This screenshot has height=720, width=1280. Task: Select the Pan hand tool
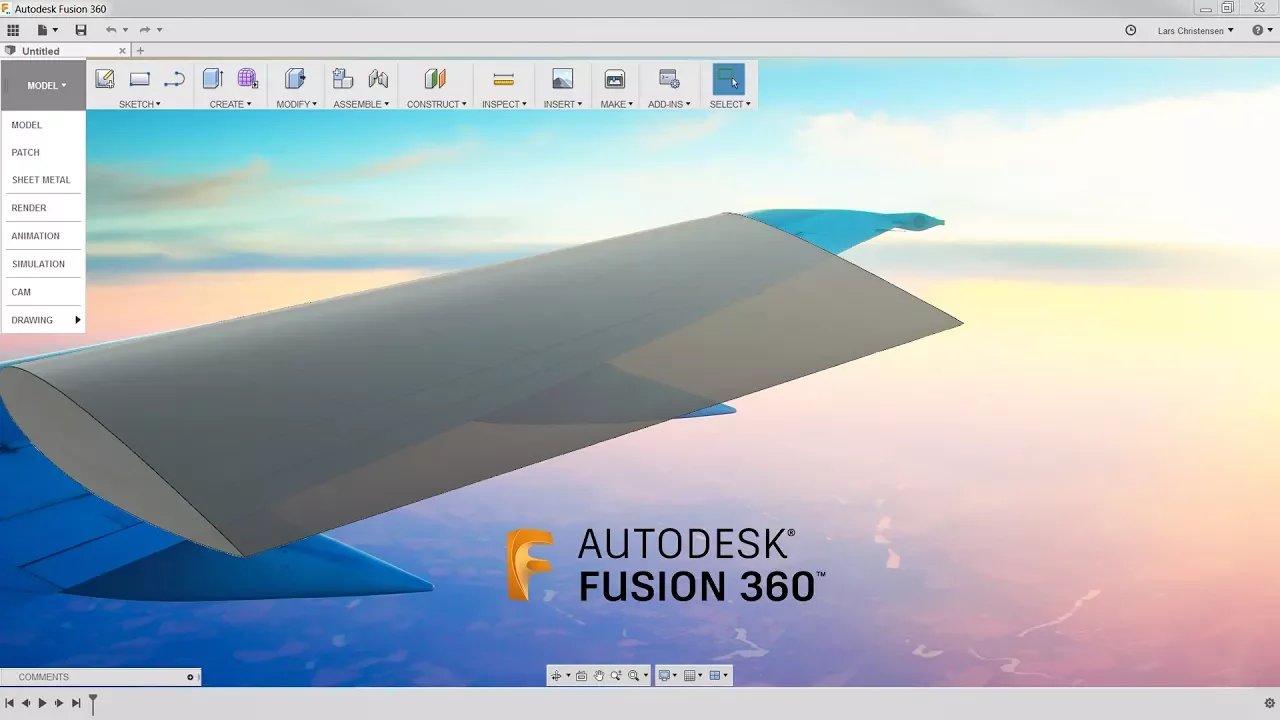click(599, 676)
